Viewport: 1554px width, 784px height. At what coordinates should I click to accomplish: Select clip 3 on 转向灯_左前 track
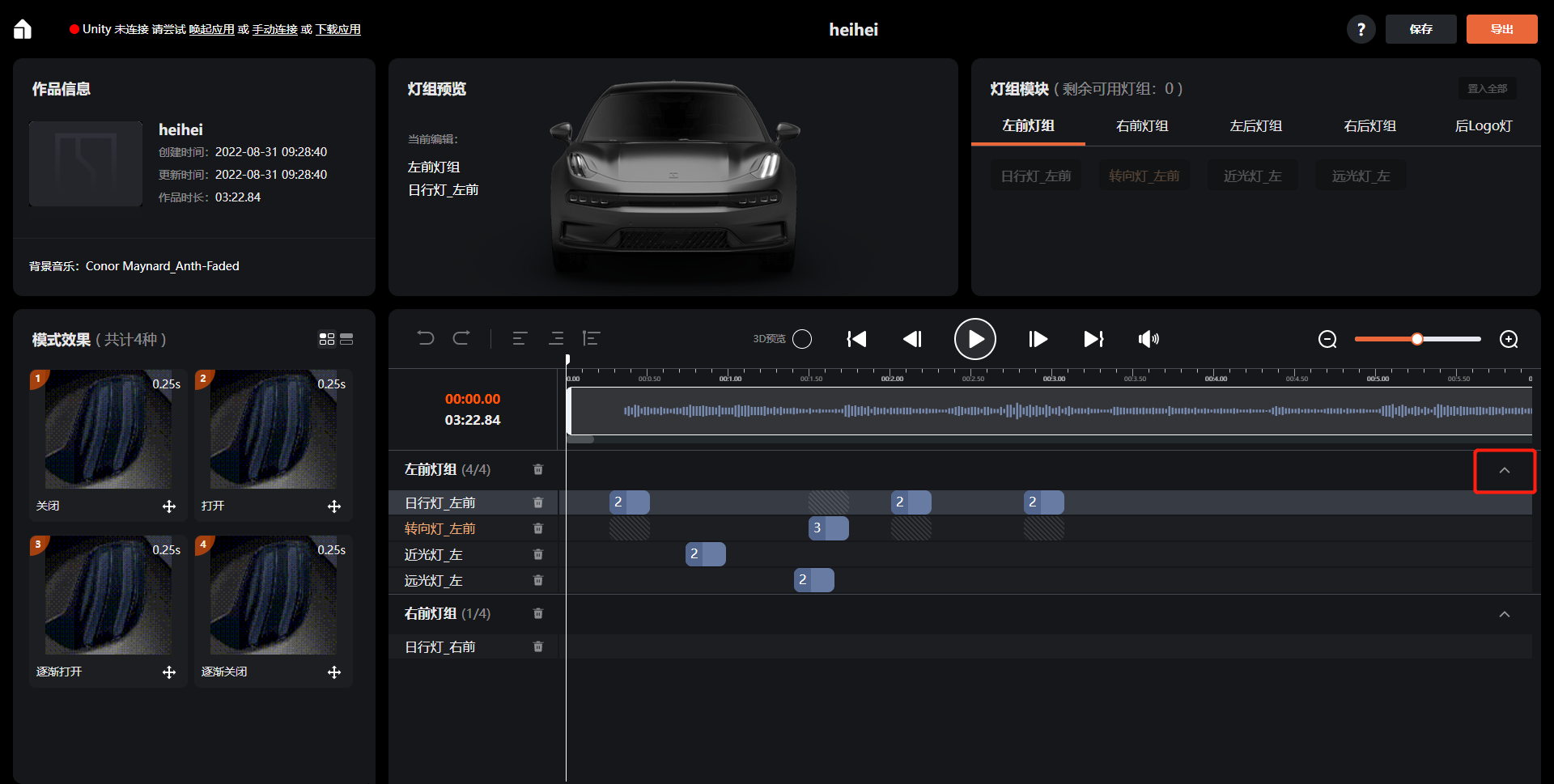point(829,528)
